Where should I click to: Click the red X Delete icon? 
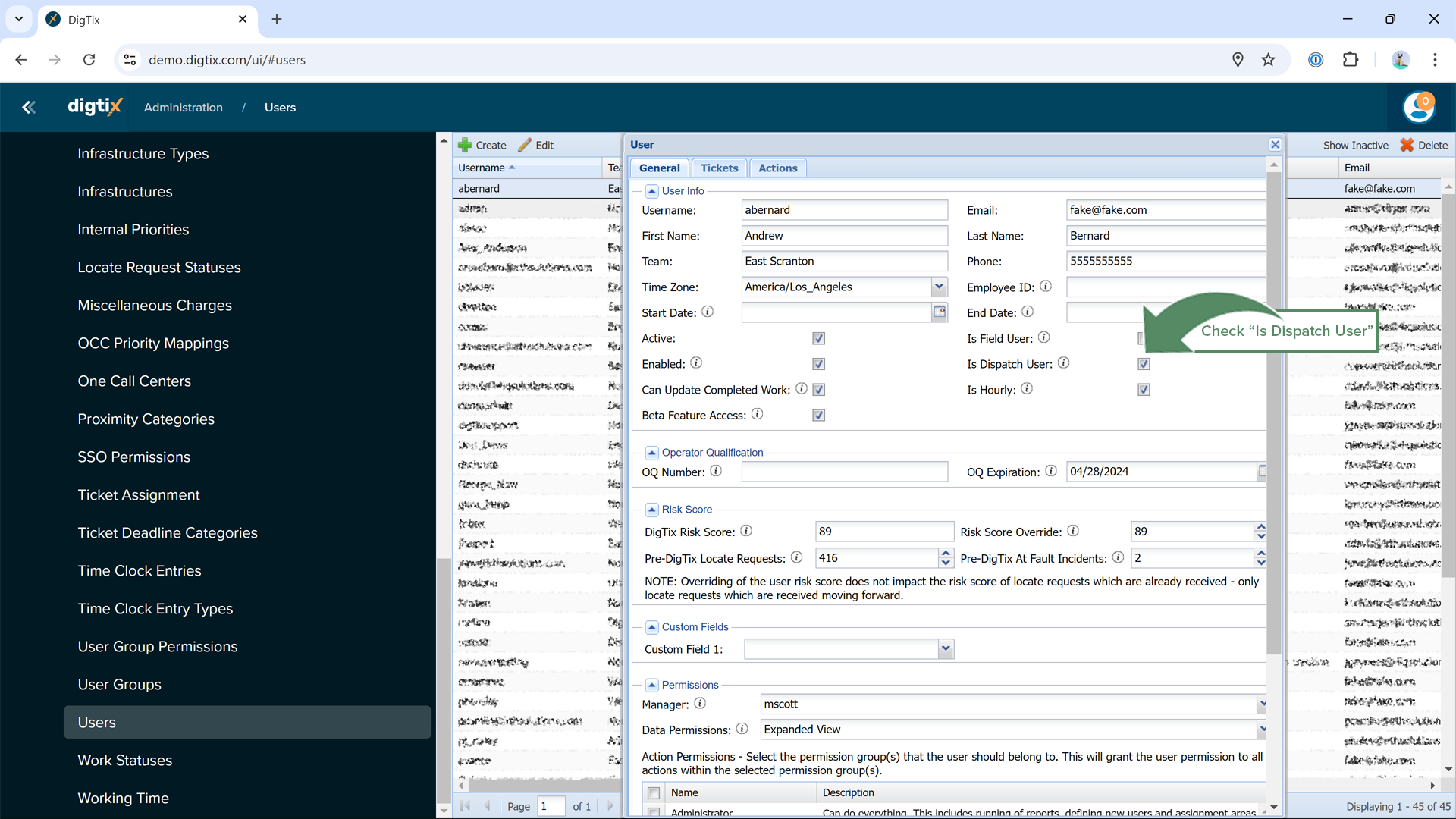(x=1407, y=145)
